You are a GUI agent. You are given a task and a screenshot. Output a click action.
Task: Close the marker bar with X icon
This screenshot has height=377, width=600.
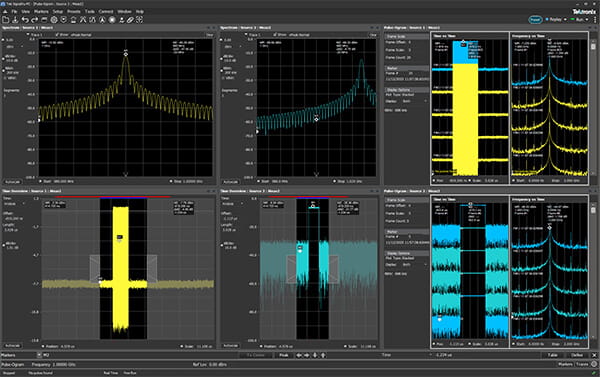594,355
